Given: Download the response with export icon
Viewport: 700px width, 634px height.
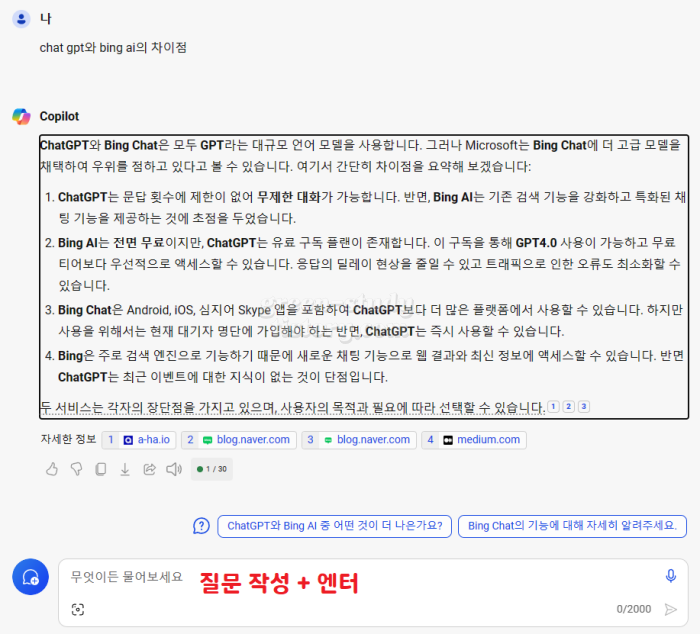Looking at the screenshot, I should [125, 469].
